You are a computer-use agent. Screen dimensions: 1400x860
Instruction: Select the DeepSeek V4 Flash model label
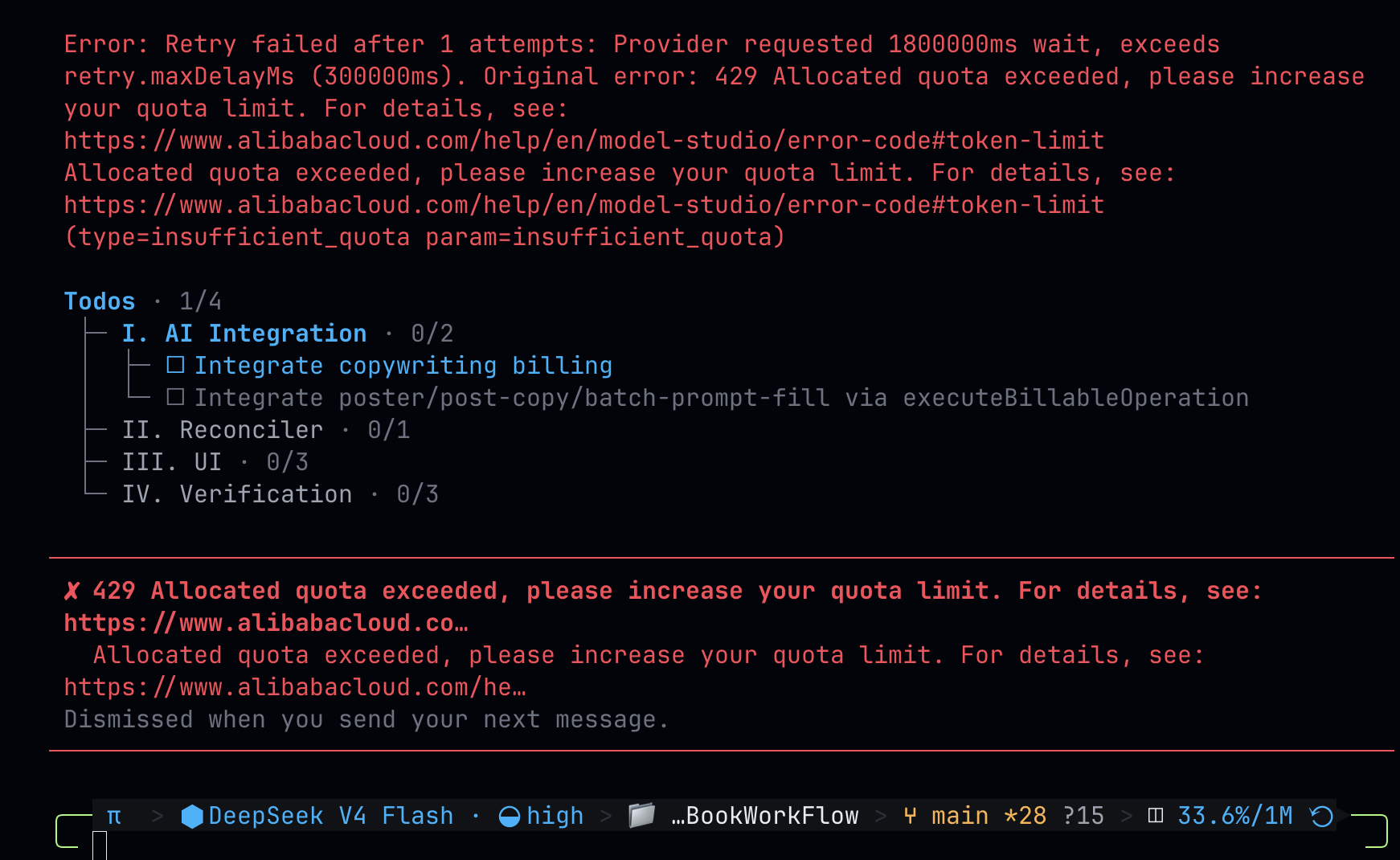click(x=331, y=816)
